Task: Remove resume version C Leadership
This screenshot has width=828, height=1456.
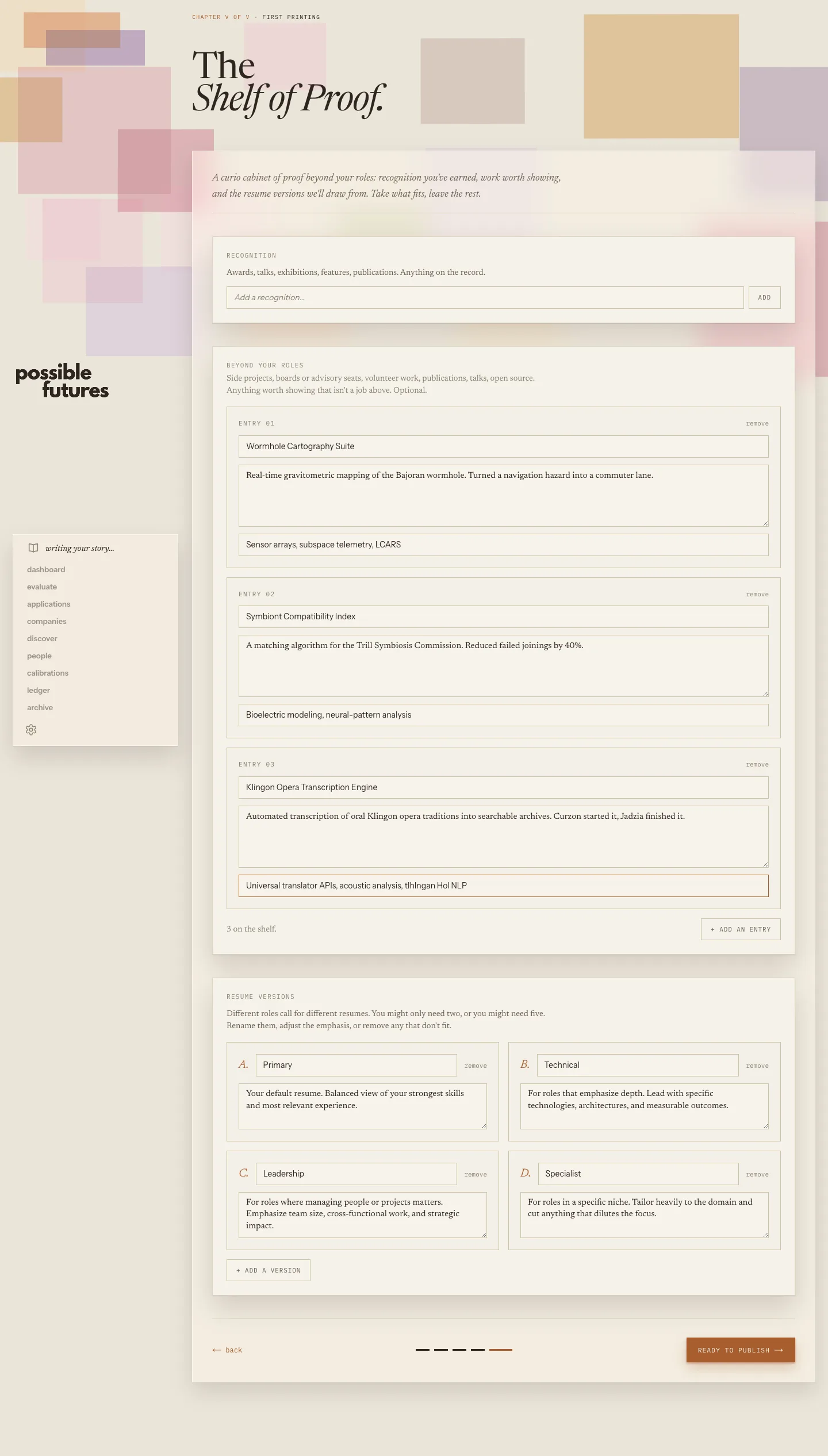Action: [x=476, y=1175]
